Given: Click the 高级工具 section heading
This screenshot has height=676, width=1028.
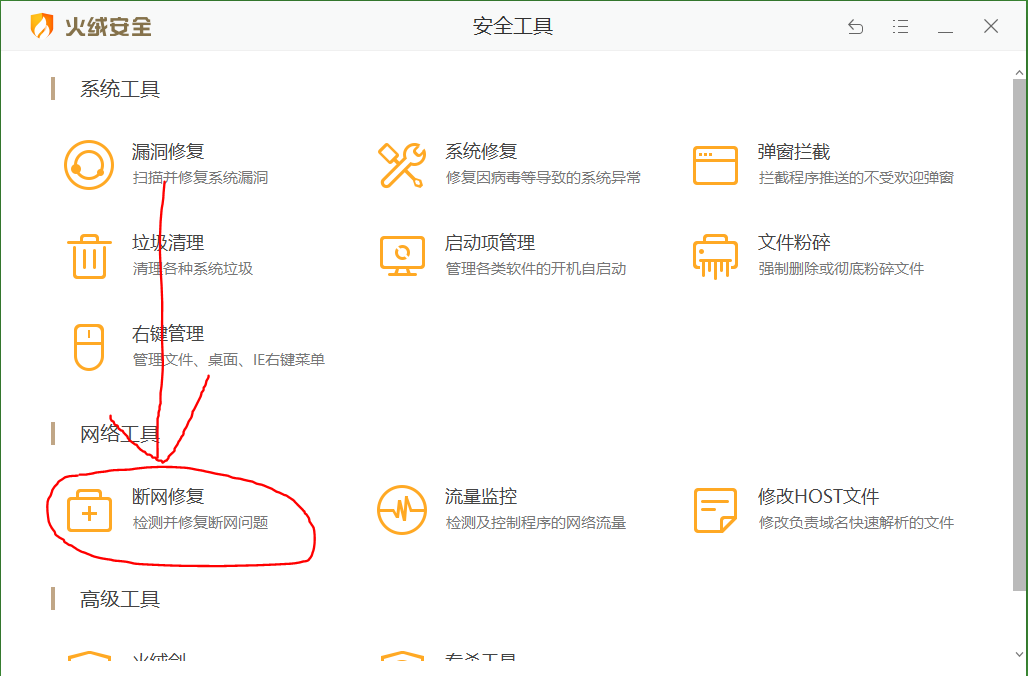Looking at the screenshot, I should pyautogui.click(x=120, y=599).
